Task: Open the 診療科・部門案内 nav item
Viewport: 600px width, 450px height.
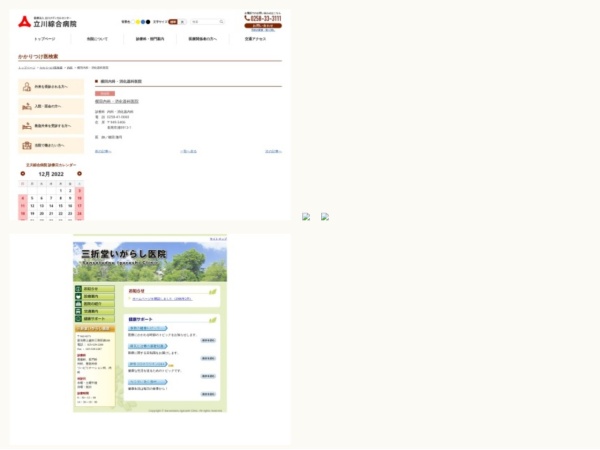Action: point(150,39)
